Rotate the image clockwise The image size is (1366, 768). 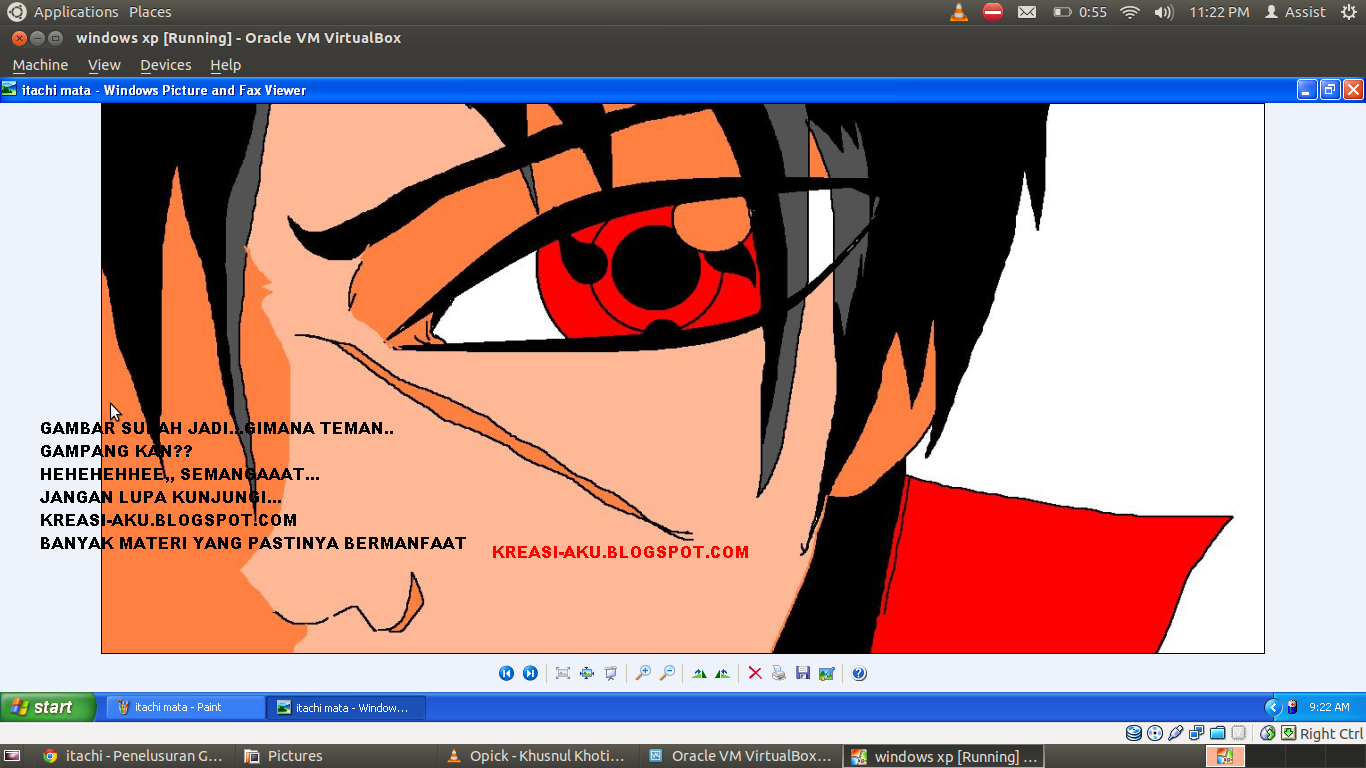(x=699, y=673)
